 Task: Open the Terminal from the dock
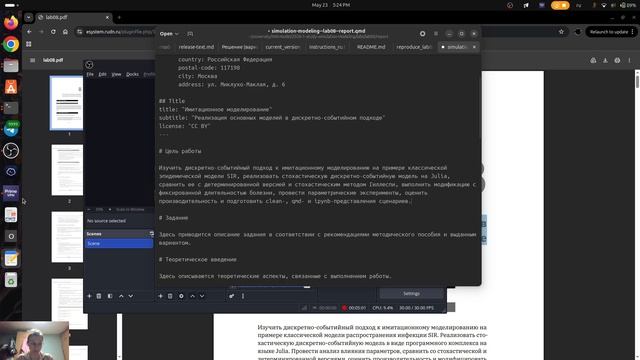point(11,108)
